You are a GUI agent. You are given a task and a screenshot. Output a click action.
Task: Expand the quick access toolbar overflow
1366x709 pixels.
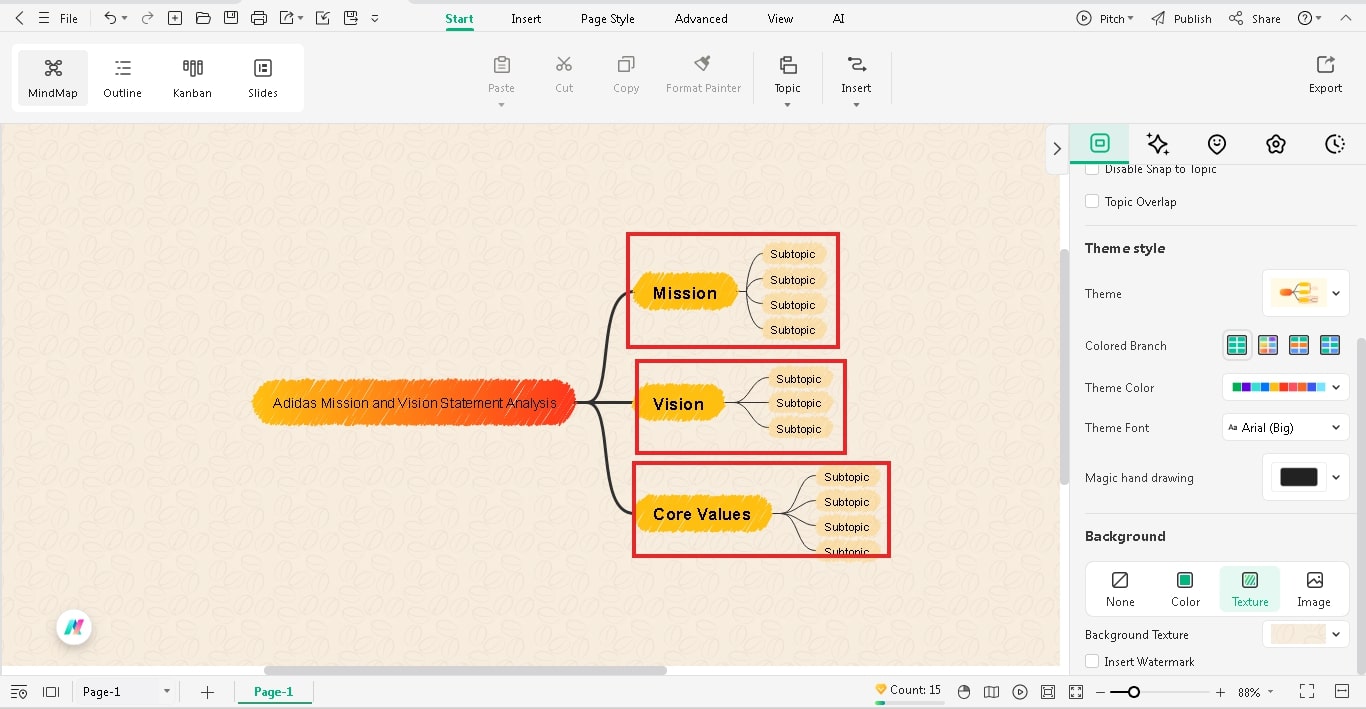(375, 18)
